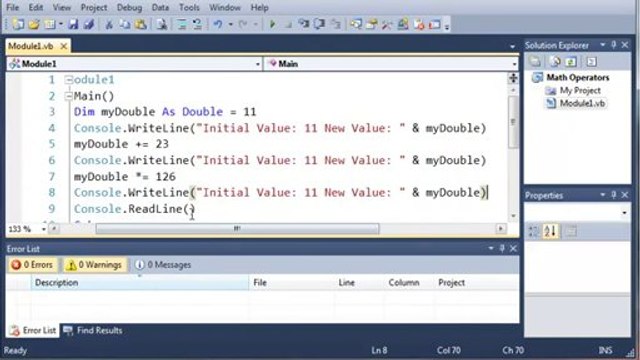
Task: Select Module1.vb in Solution Explorer
Action: (x=582, y=104)
